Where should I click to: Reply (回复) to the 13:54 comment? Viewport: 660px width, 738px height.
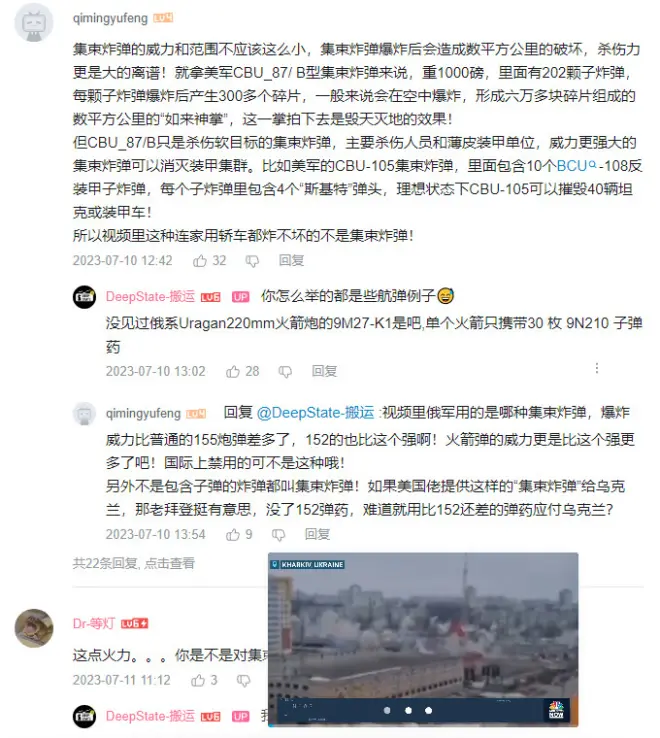tap(317, 535)
